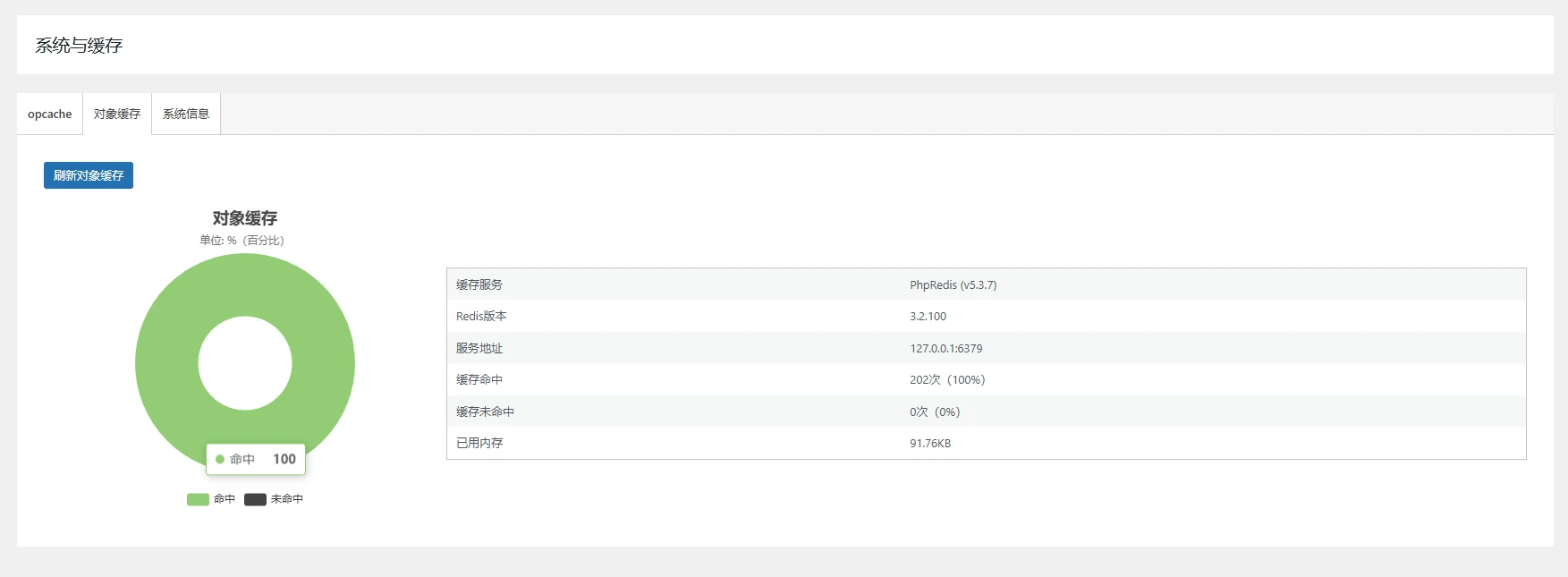This screenshot has height=577, width=1568.
Task: Select the 对象缓存 tab
Action: [x=117, y=114]
